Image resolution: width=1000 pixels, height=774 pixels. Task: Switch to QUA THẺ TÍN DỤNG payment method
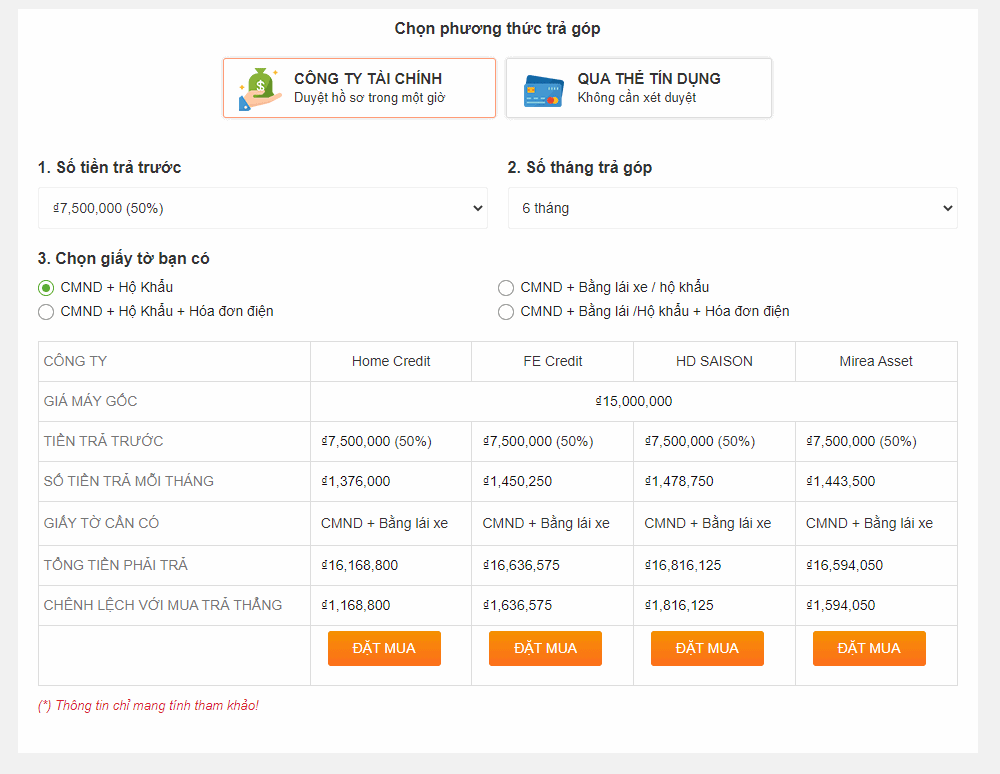tap(638, 87)
